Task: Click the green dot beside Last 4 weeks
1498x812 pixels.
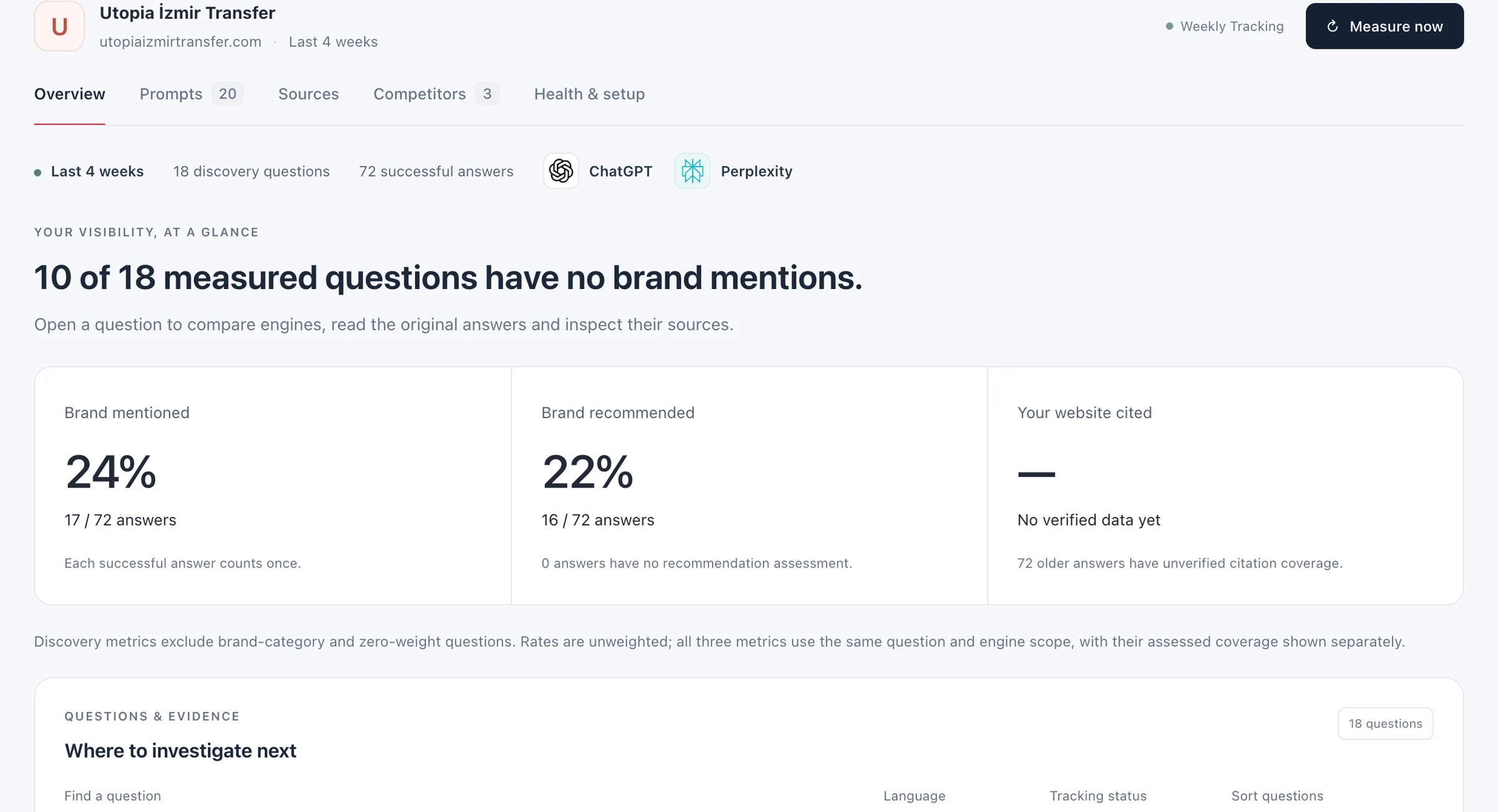Action: click(37, 172)
